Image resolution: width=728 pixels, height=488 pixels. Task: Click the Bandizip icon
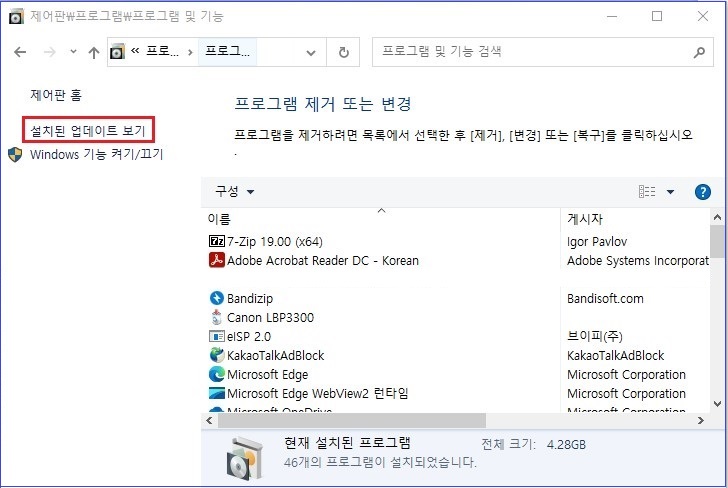tap(217, 298)
